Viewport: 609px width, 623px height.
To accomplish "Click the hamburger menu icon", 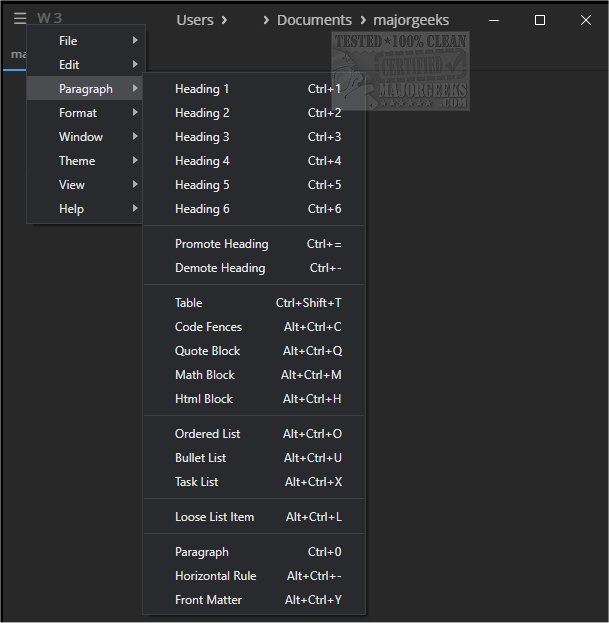I will 20,19.
